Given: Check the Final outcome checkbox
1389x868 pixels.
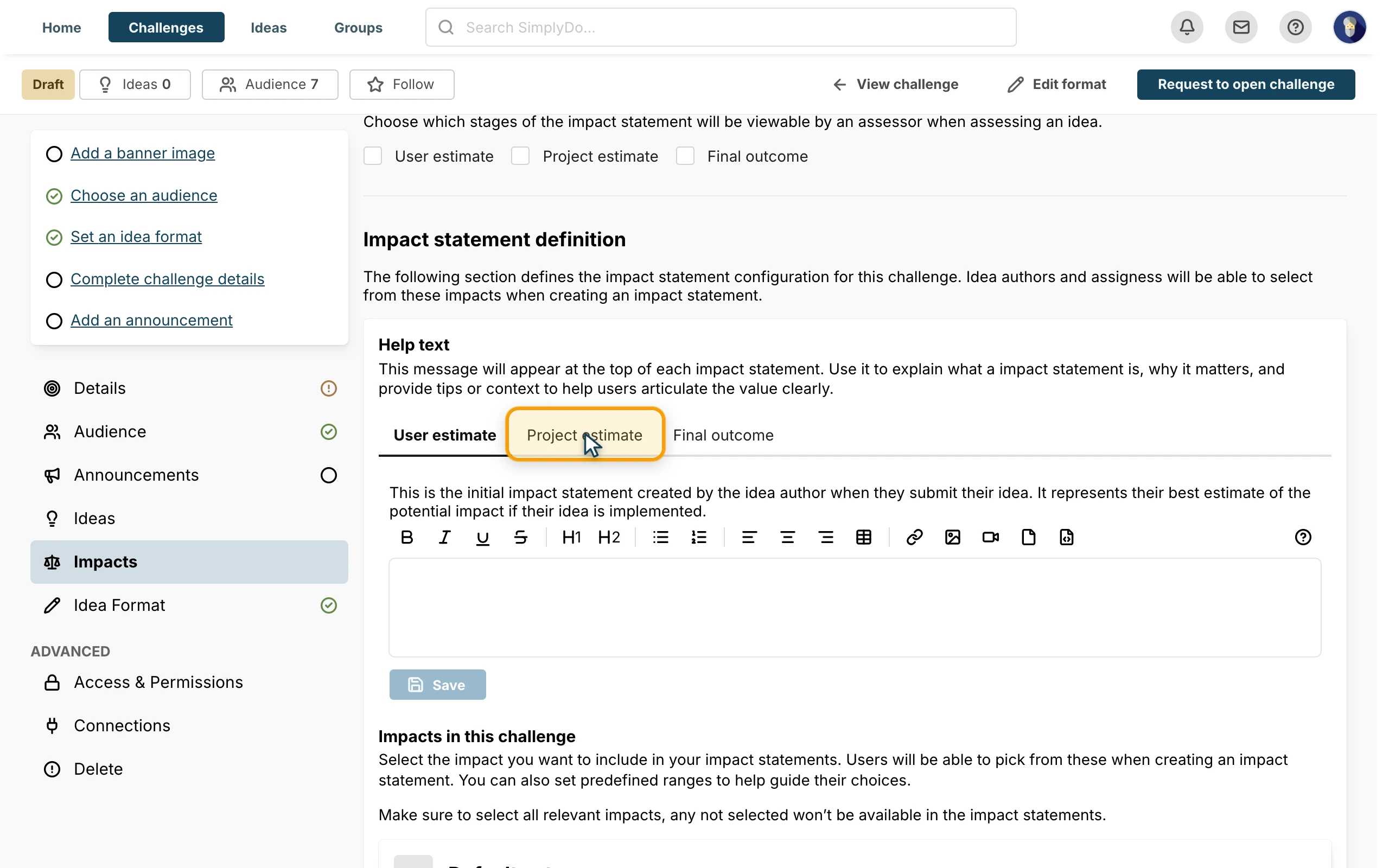Looking at the screenshot, I should click(x=685, y=156).
